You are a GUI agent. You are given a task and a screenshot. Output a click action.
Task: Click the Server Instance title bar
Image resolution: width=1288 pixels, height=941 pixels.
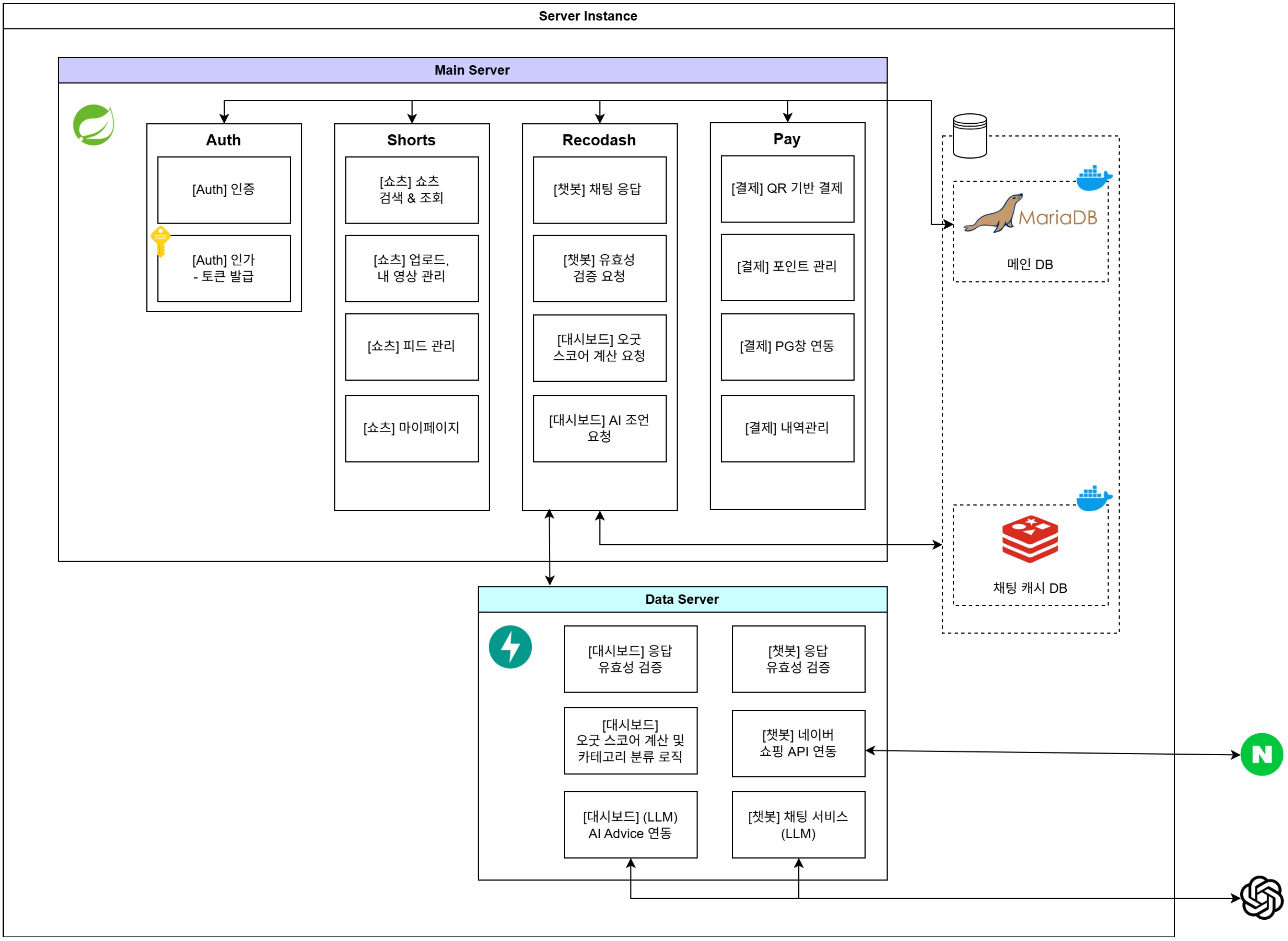[x=588, y=16]
